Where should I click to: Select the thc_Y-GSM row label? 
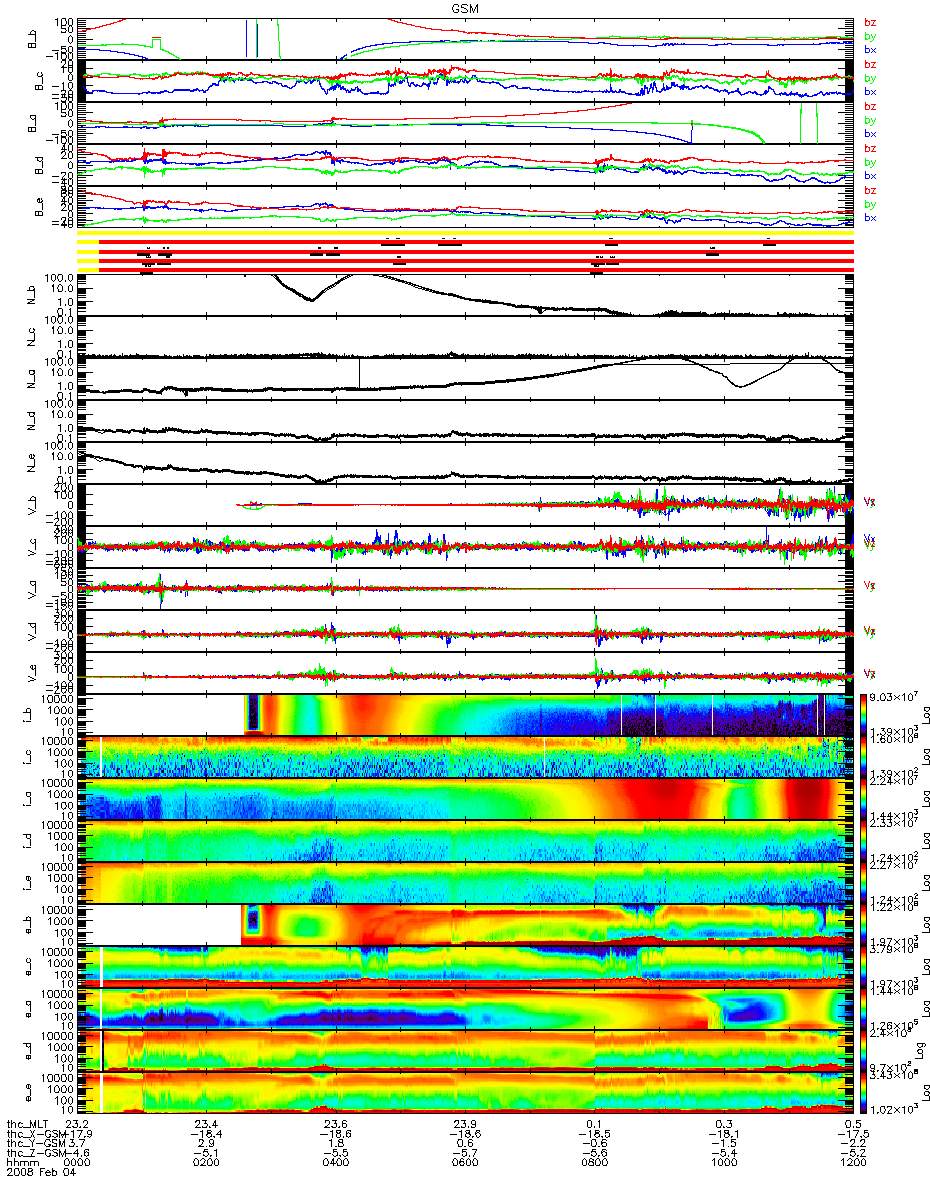click(36, 1143)
